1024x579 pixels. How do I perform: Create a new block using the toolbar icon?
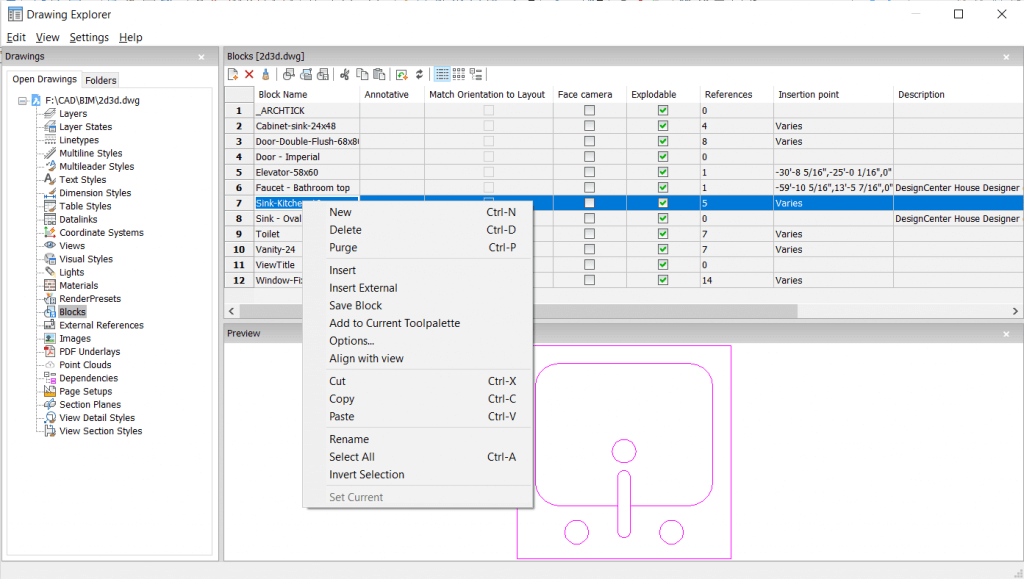click(x=233, y=74)
